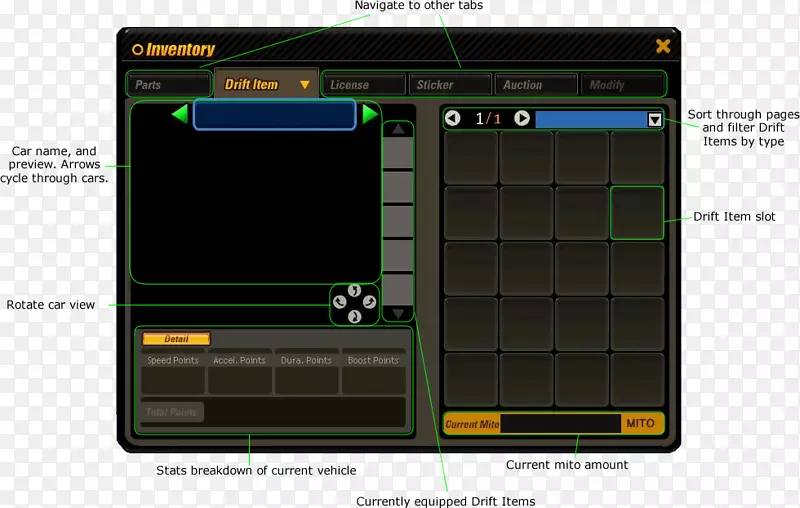Click the blue car name field
The height and width of the screenshot is (508, 800).
coord(274,115)
